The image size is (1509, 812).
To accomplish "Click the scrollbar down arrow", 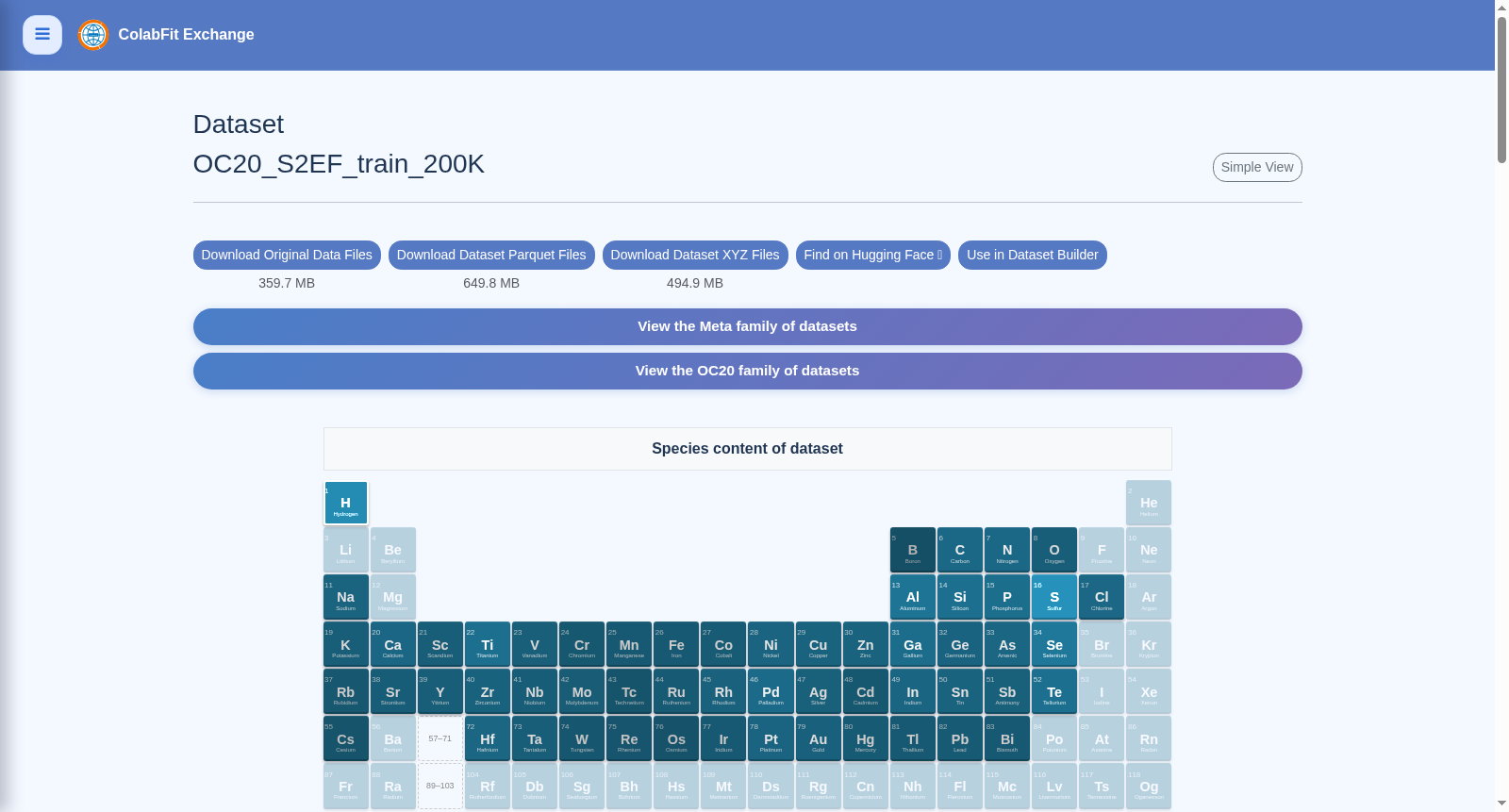I will [x=1501, y=804].
